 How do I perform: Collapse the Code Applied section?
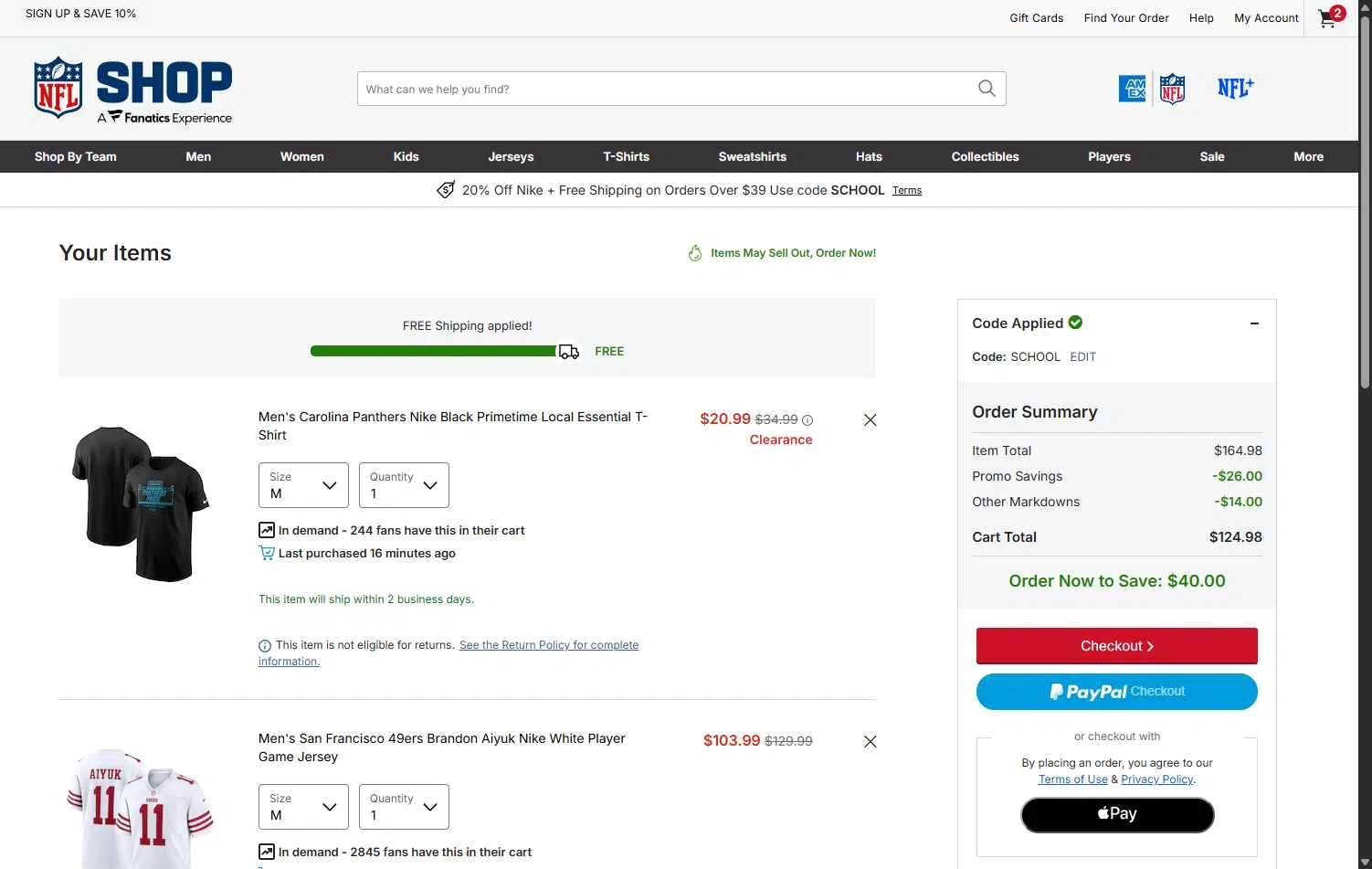click(x=1254, y=323)
